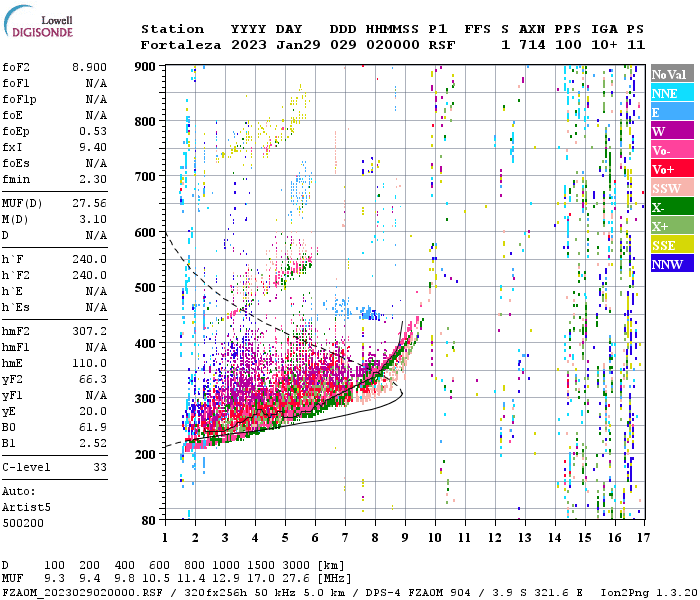
Task: Click the hmF2 value 307.2
Action: point(89,331)
